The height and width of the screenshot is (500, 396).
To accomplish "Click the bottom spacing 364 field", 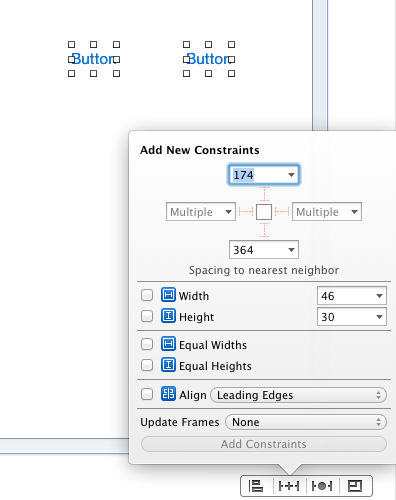I will (264, 250).
